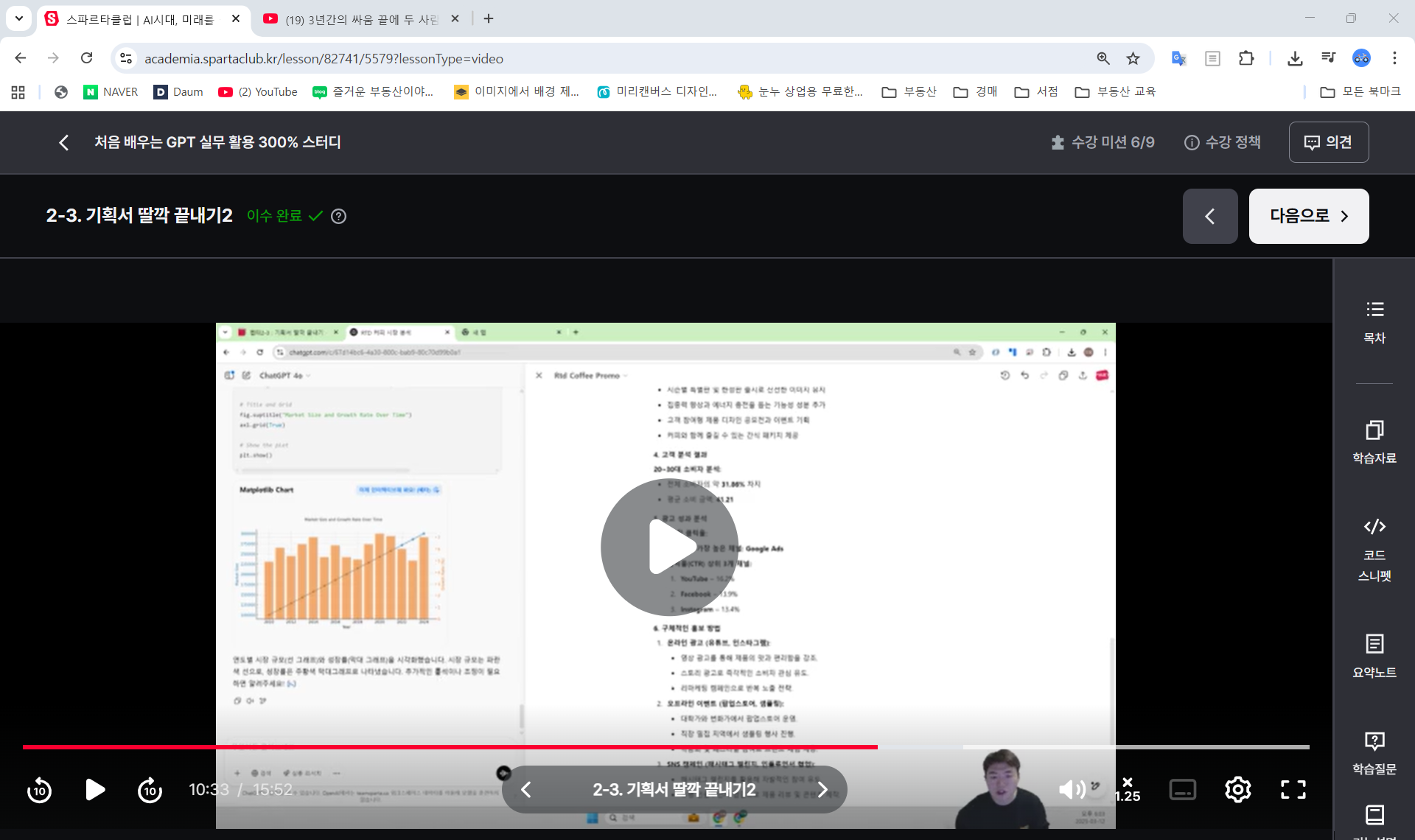Skip the video forward 10 seconds
The height and width of the screenshot is (840, 1415).
150,790
